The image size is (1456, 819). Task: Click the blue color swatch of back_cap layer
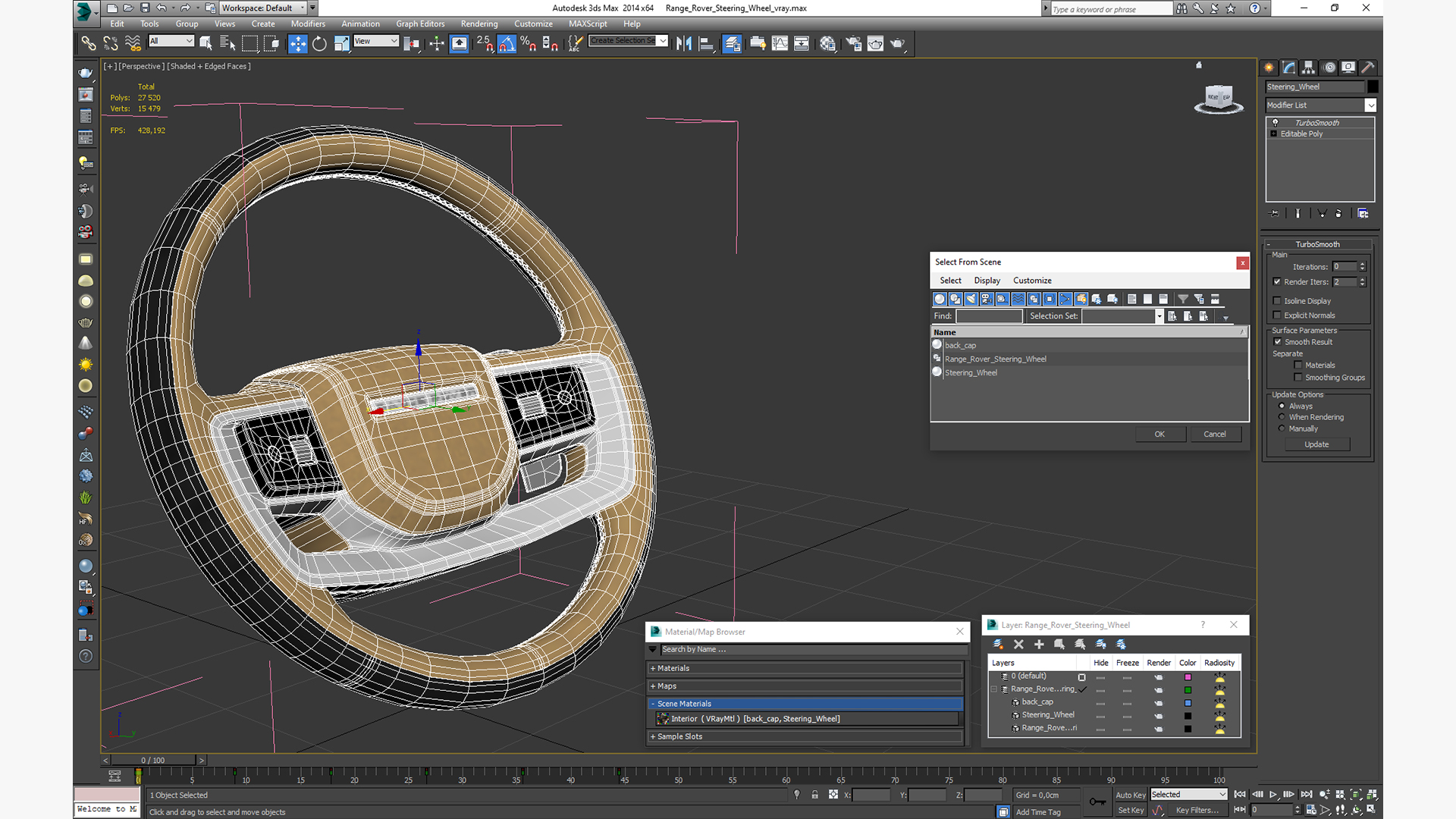(x=1188, y=703)
